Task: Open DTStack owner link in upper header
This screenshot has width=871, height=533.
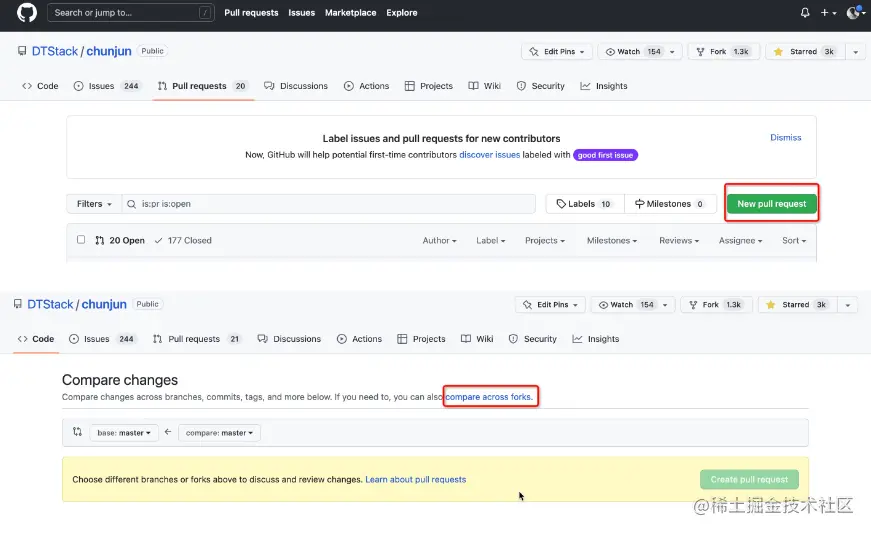Action: tap(54, 51)
